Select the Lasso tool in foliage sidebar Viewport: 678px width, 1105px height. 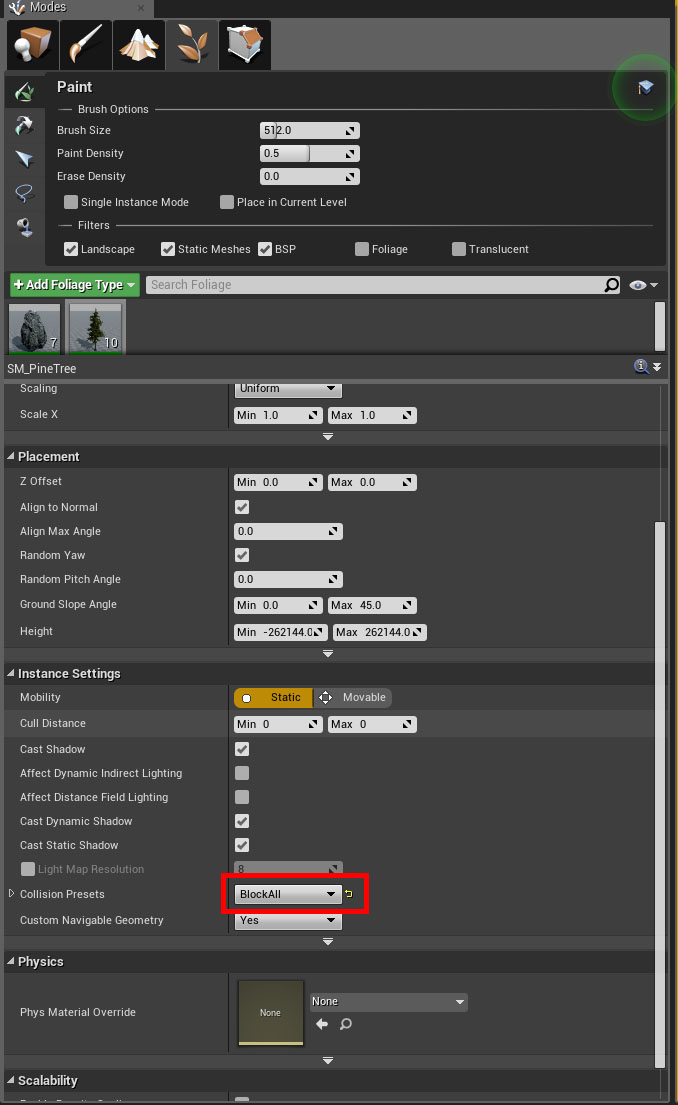tap(24, 193)
